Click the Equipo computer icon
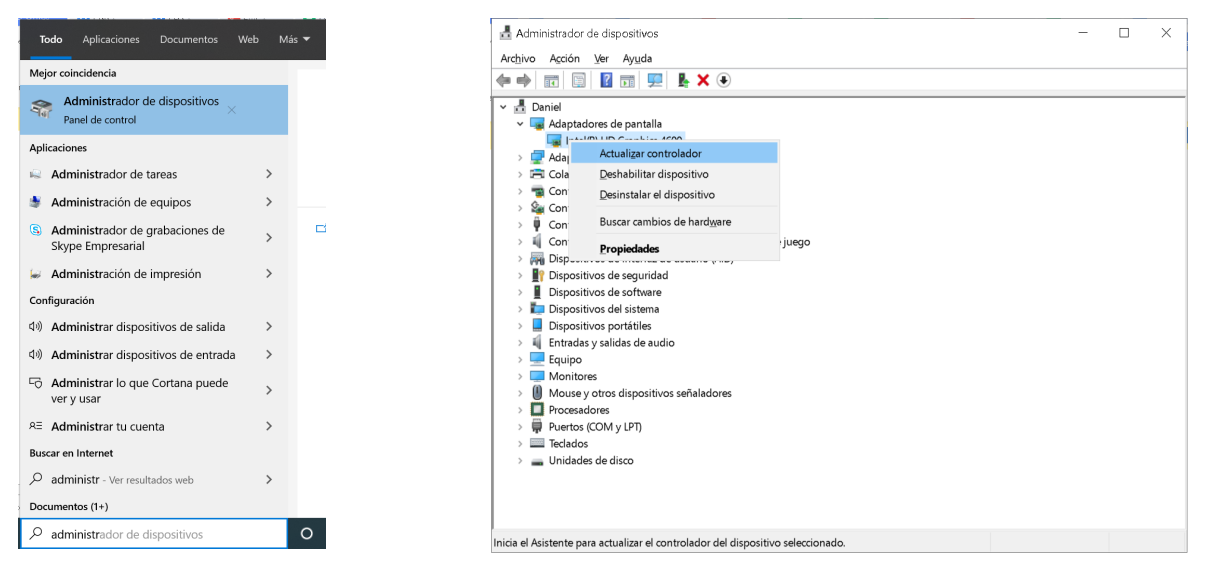 point(537,359)
